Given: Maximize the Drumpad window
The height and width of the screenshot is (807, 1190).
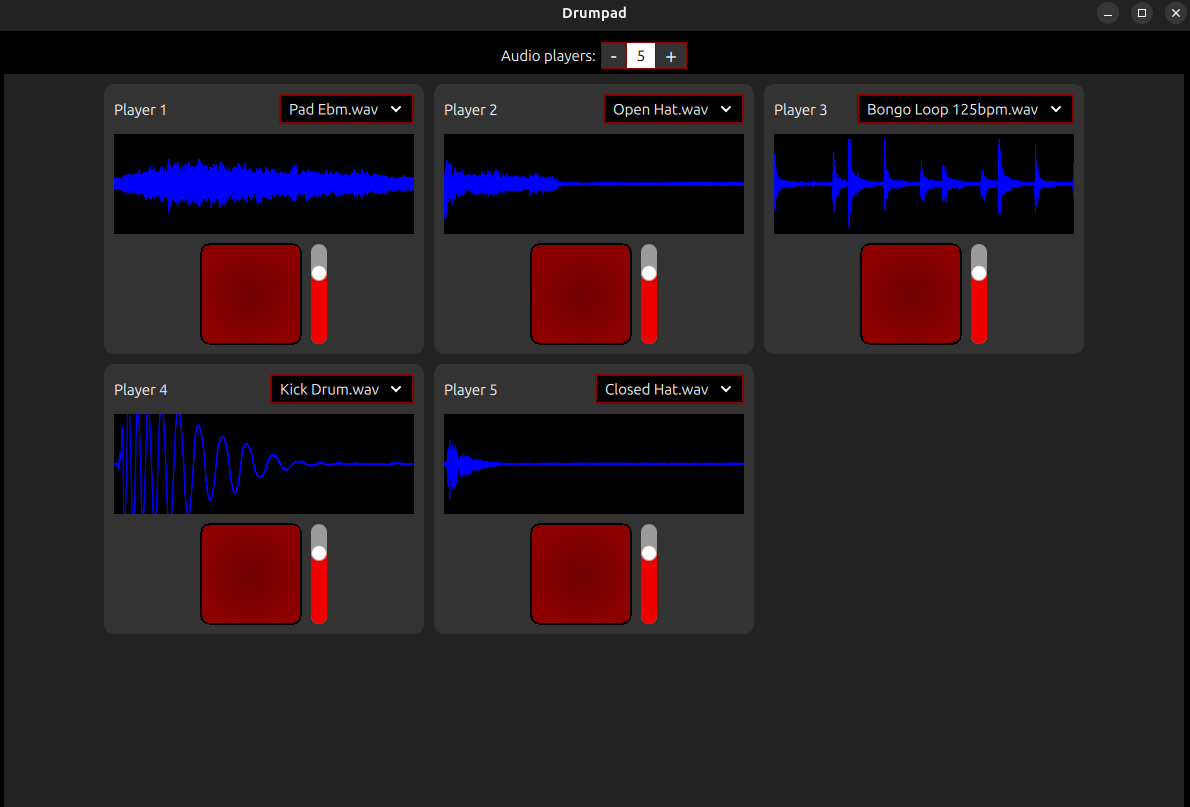Looking at the screenshot, I should [1141, 13].
